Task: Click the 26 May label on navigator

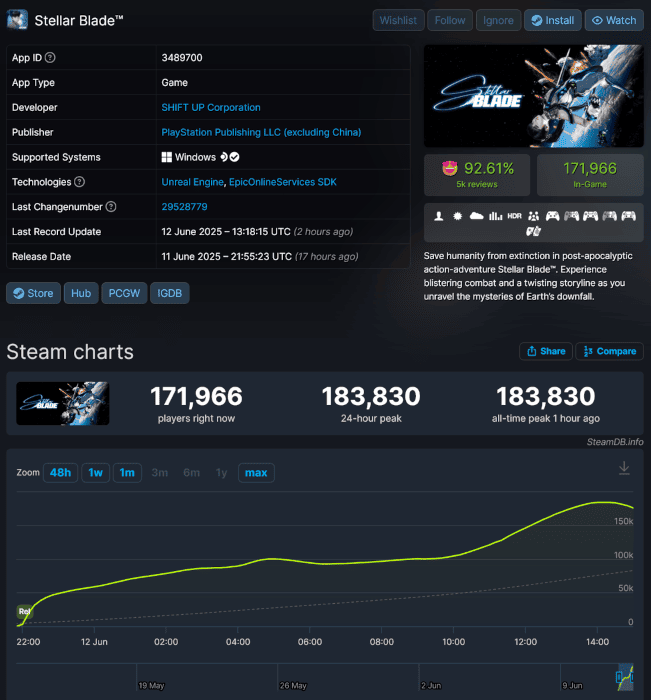Action: 293,686
